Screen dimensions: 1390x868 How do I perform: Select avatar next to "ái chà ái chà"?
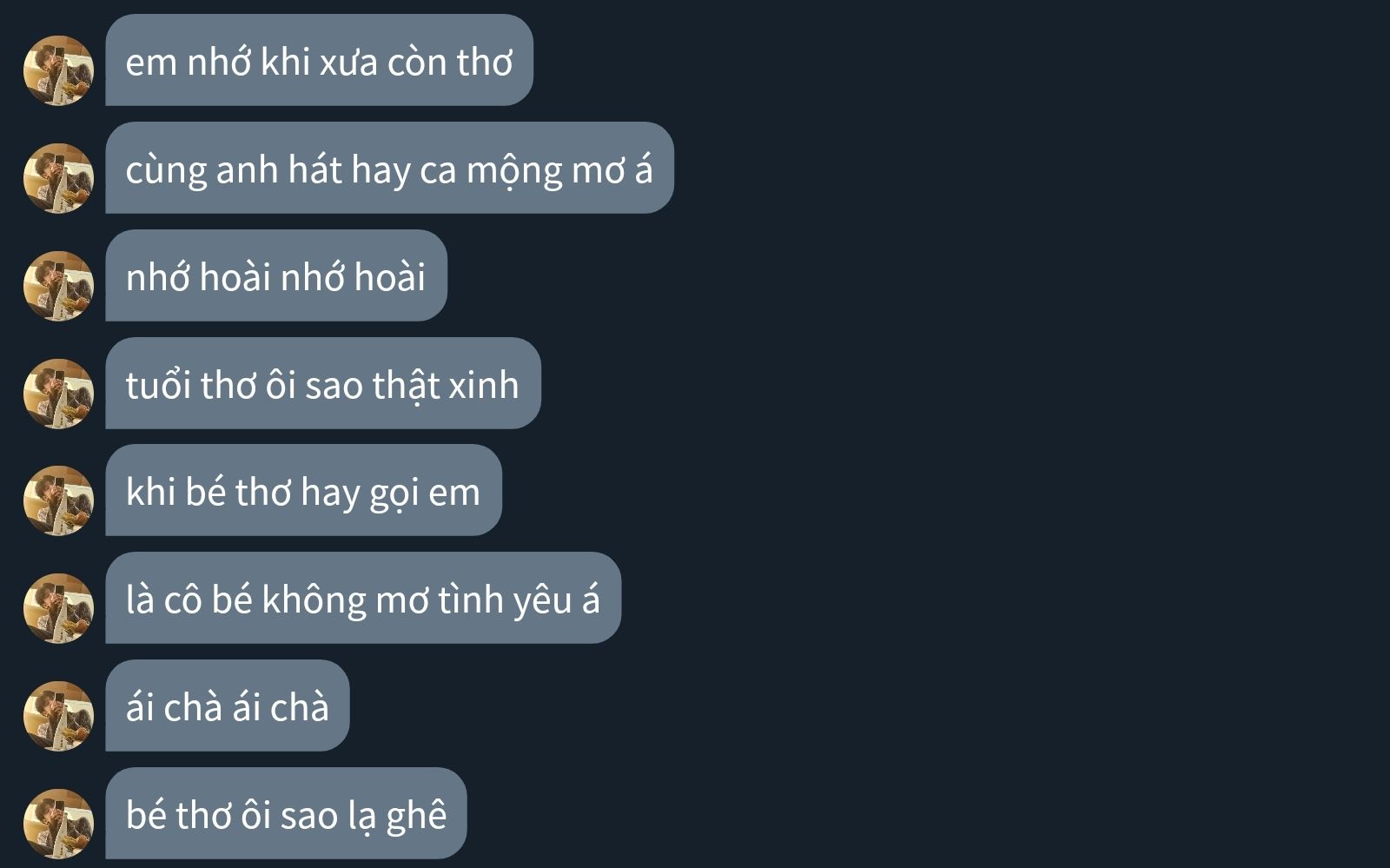point(58,716)
